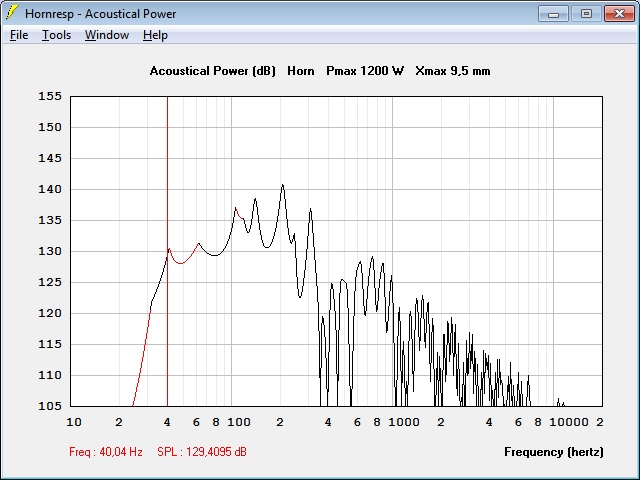Click the 'Horn' title text
The image size is (640, 480).
pyautogui.click(x=301, y=71)
